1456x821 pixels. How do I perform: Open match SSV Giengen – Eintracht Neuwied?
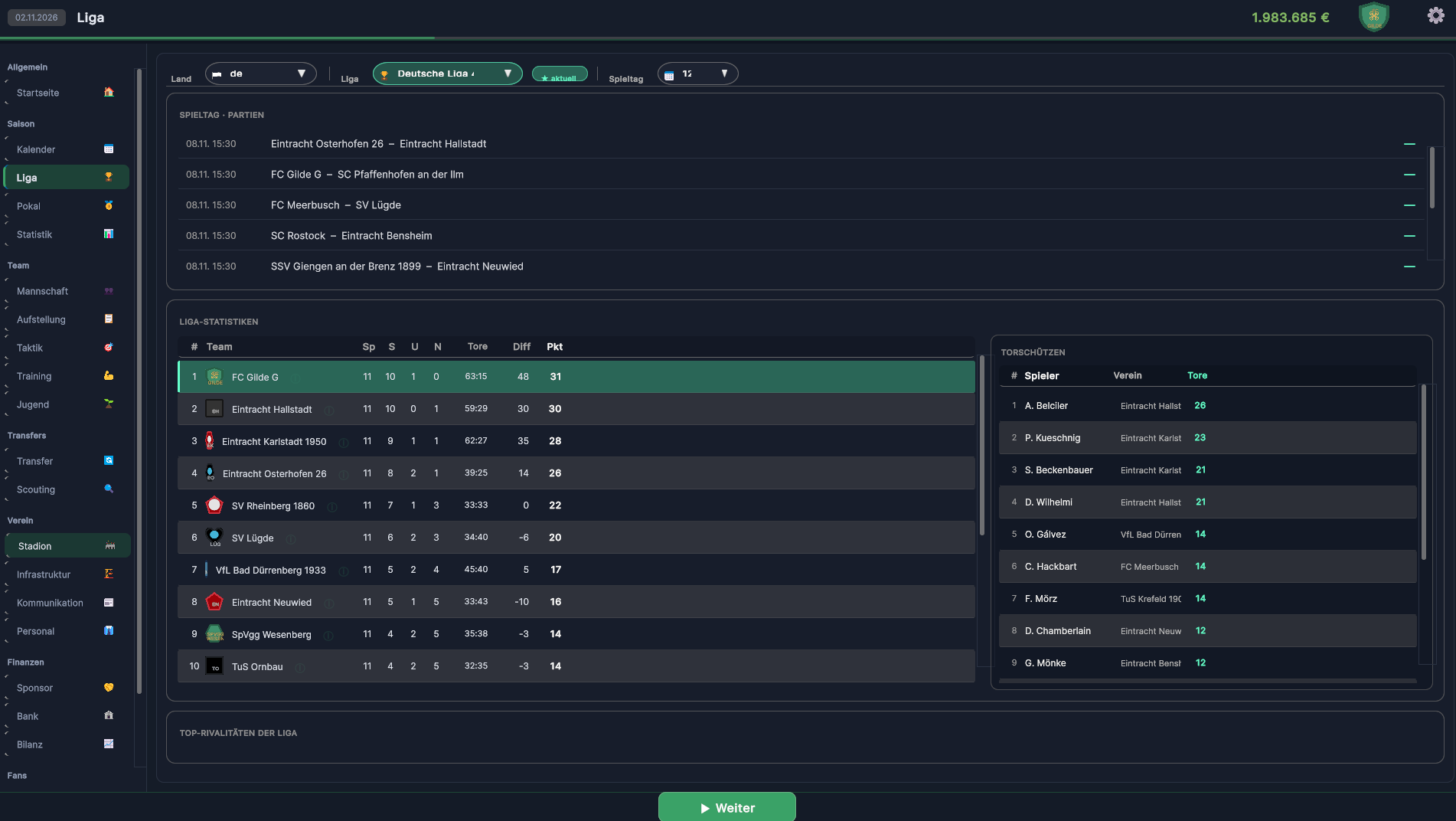tap(801, 267)
